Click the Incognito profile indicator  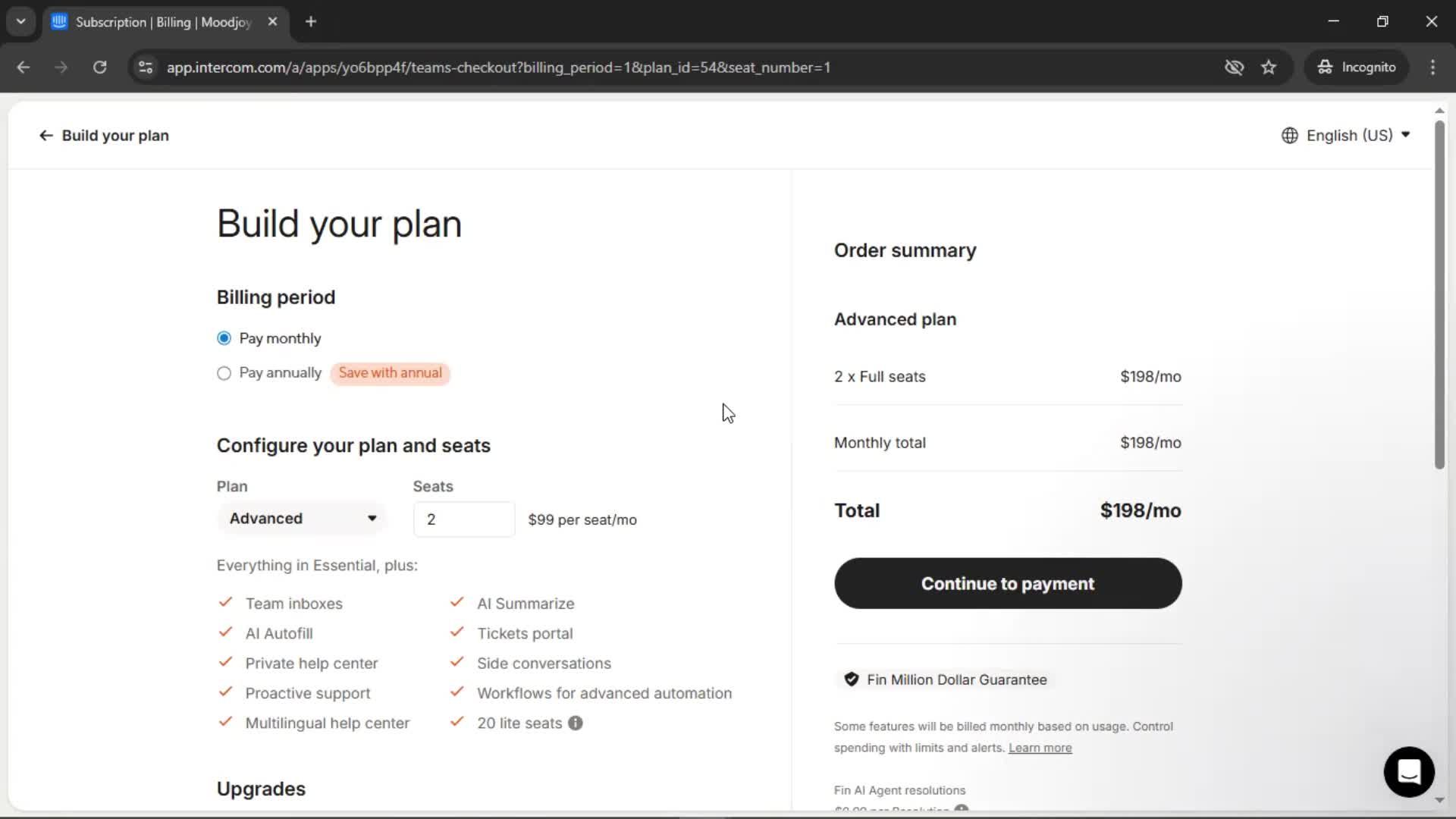(1357, 67)
